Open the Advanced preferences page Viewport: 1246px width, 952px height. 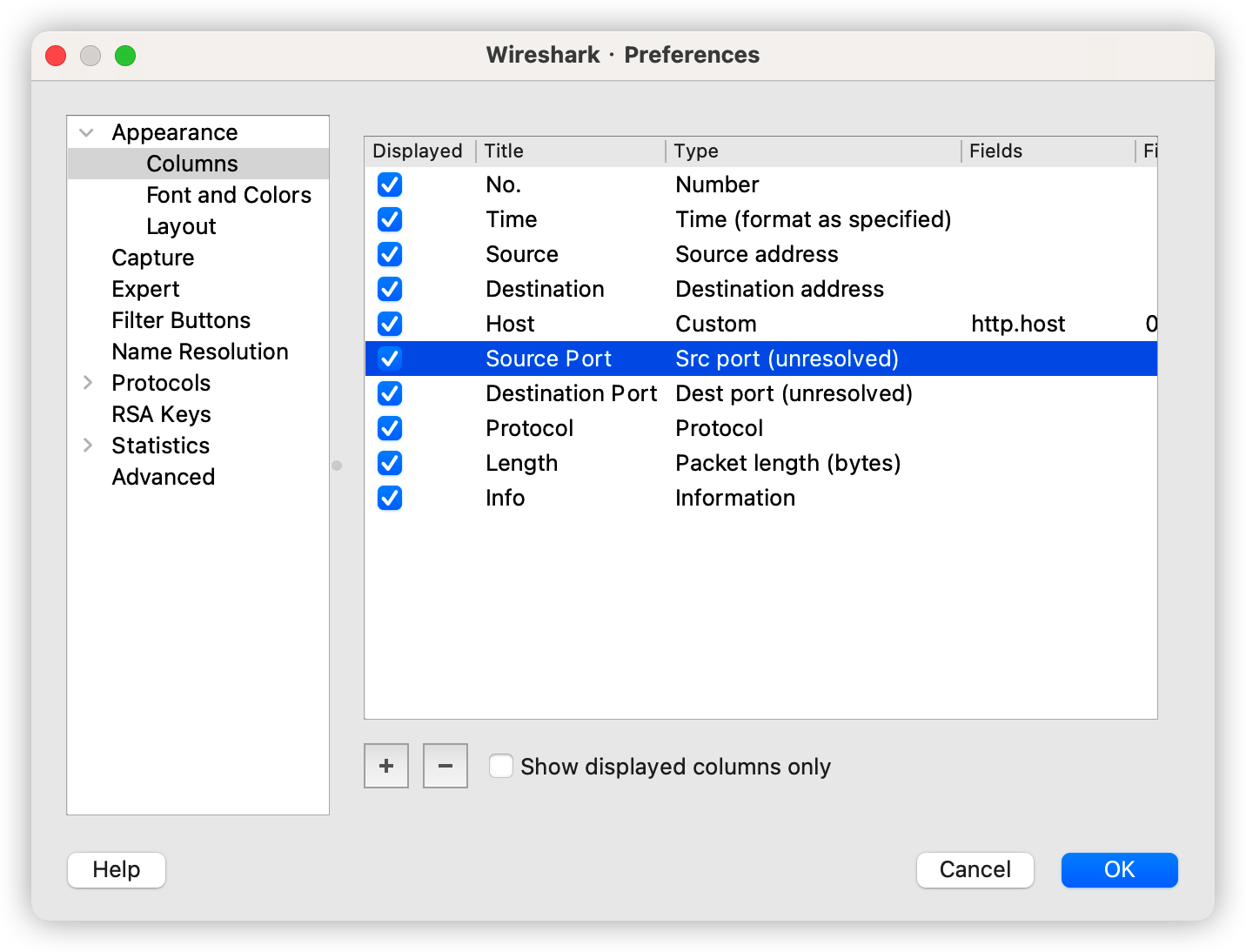164,477
